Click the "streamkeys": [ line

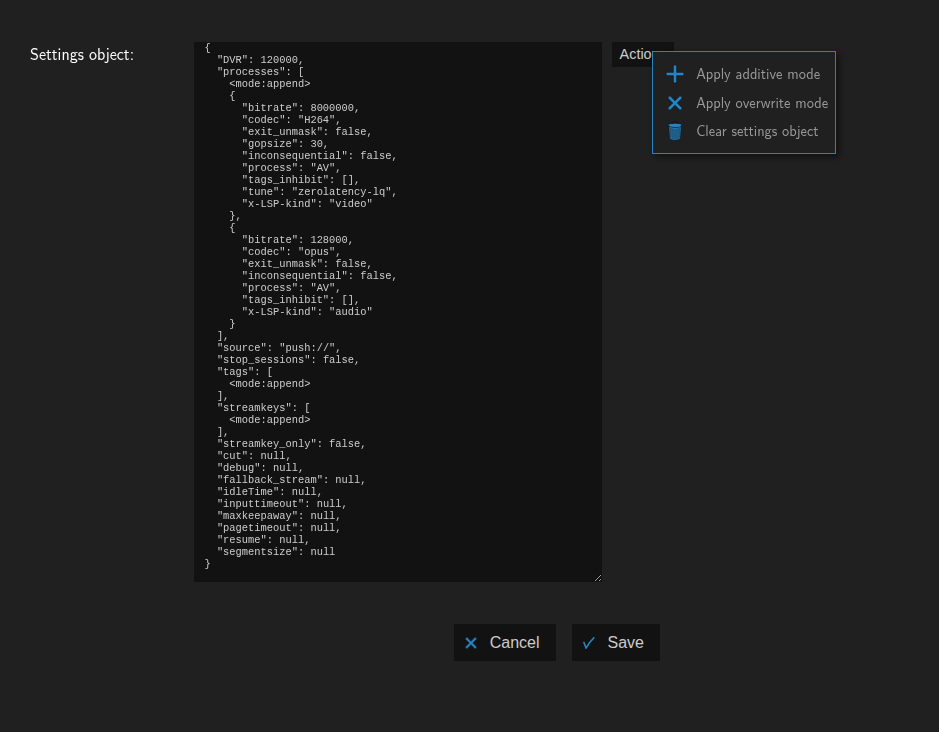[263, 407]
